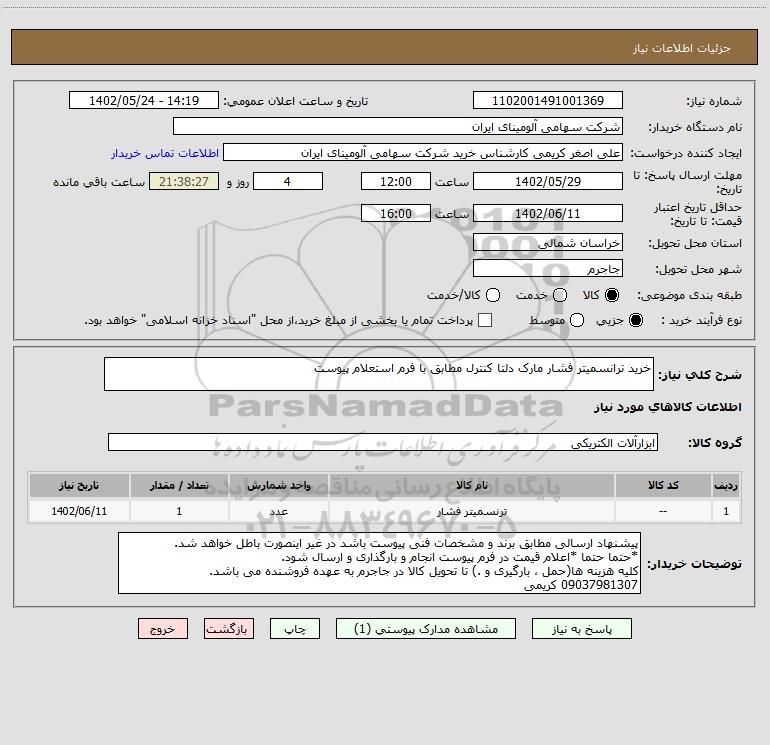Click the خروج exit button
The height and width of the screenshot is (745, 770).
point(163,629)
